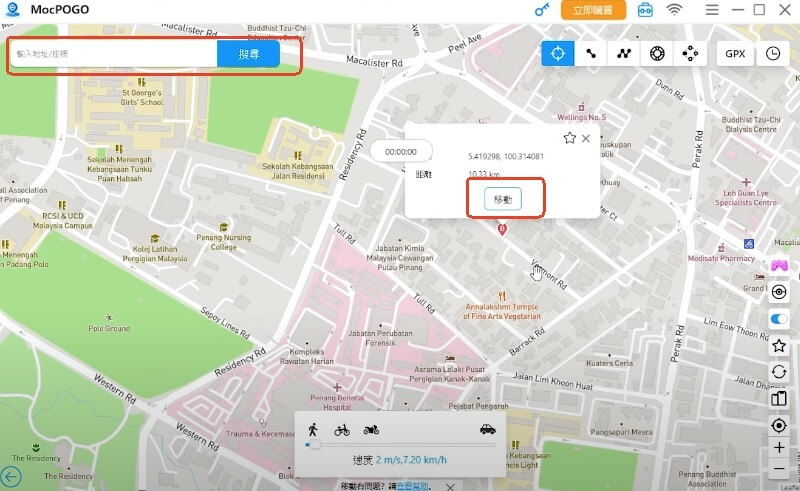Viewport: 800px width, 491px height.
Task: Click the back arrow circle icon
Action: [x=11, y=477]
